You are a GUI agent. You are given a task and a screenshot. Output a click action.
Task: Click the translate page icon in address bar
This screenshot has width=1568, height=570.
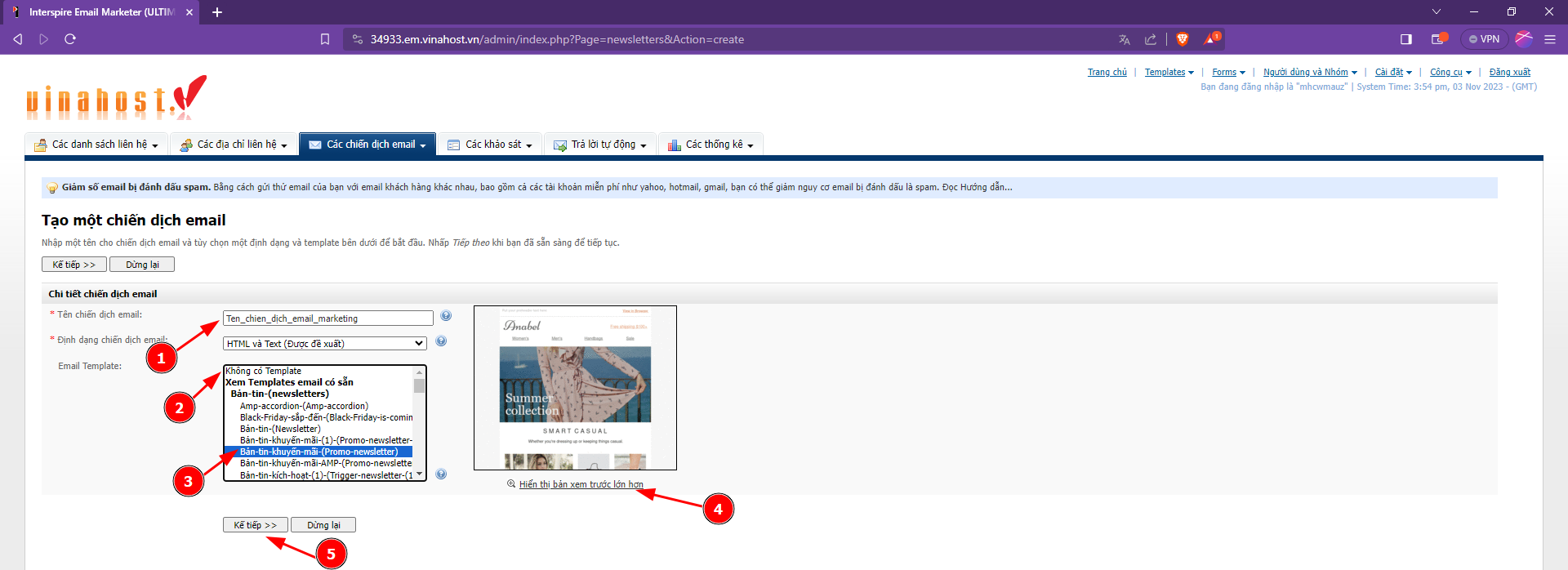[x=1125, y=39]
